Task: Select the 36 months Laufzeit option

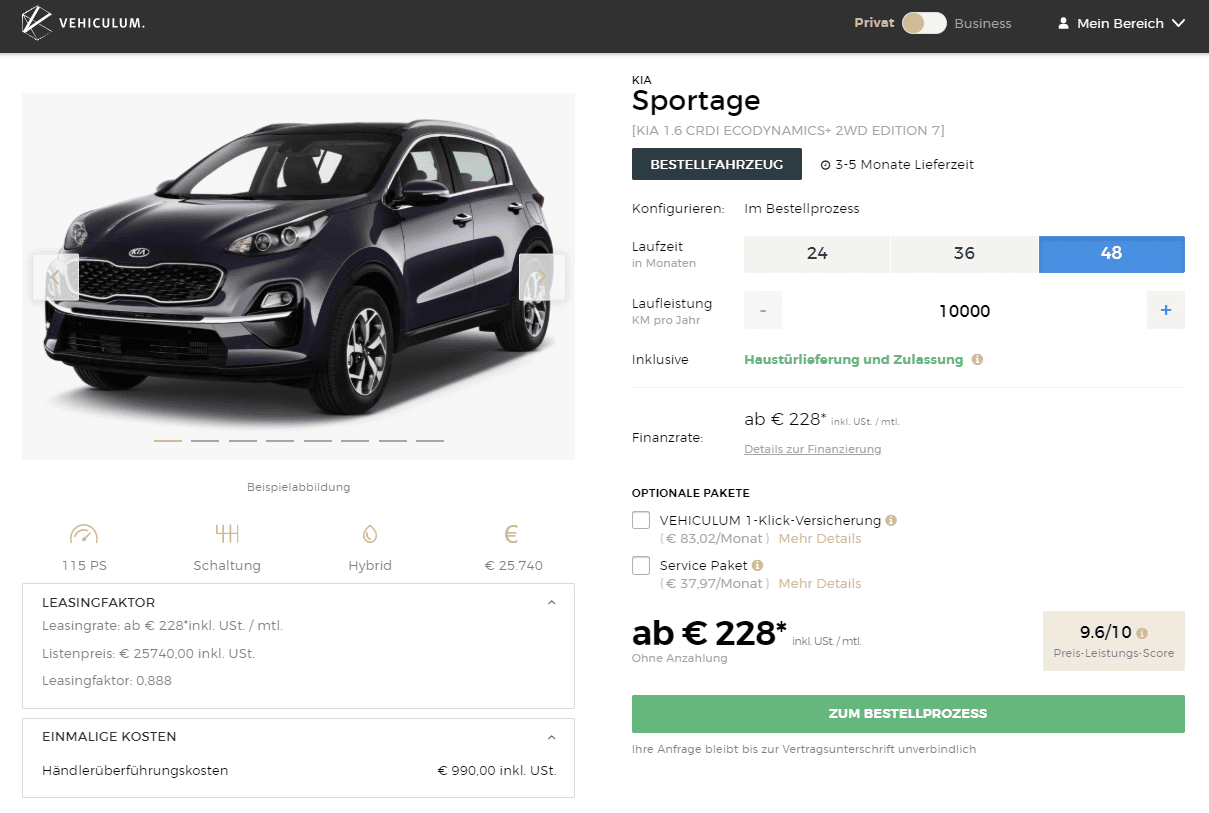Action: tap(964, 254)
